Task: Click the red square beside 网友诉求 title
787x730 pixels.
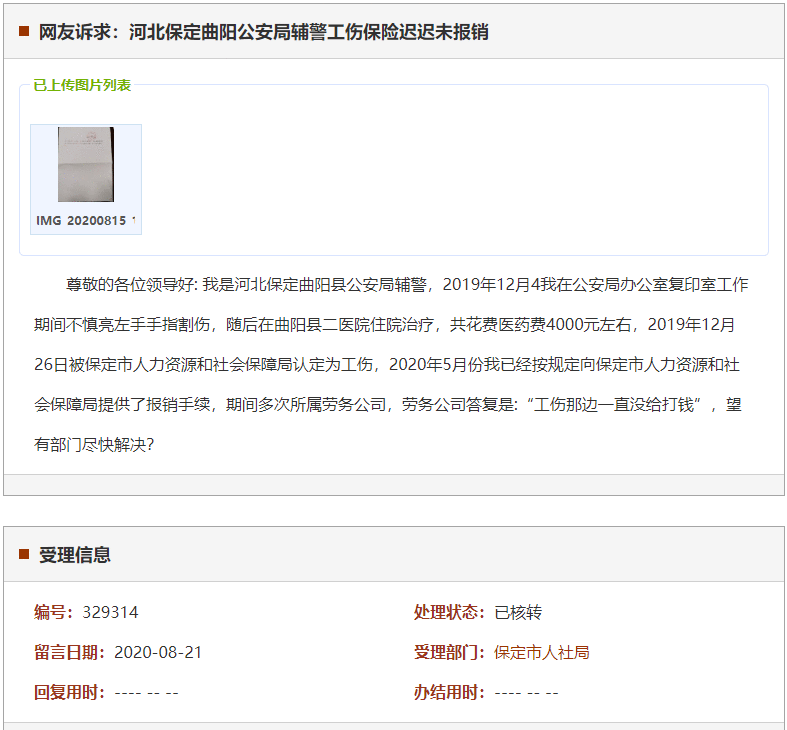Action: click(x=24, y=31)
